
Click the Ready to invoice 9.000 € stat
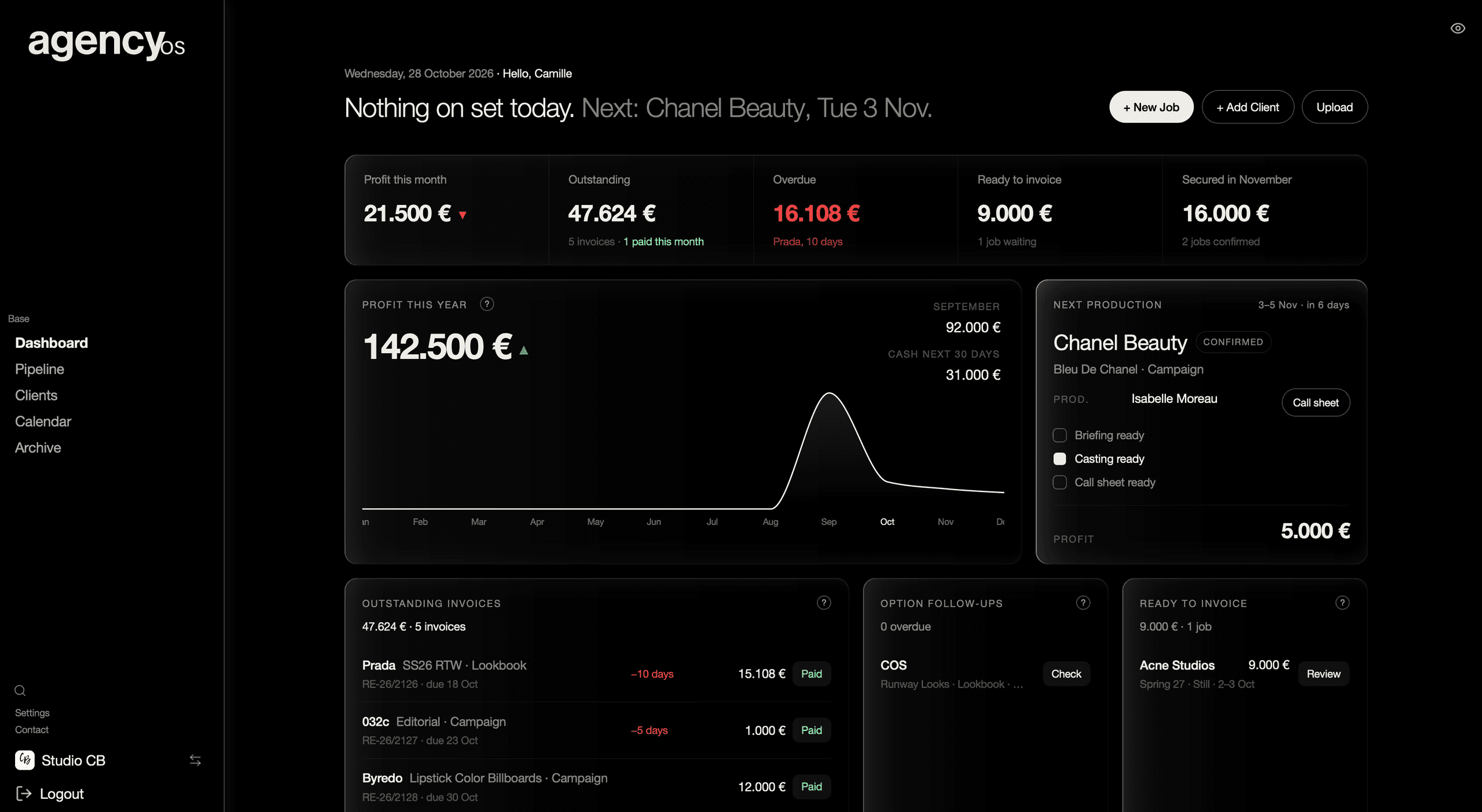pyautogui.click(x=1014, y=214)
